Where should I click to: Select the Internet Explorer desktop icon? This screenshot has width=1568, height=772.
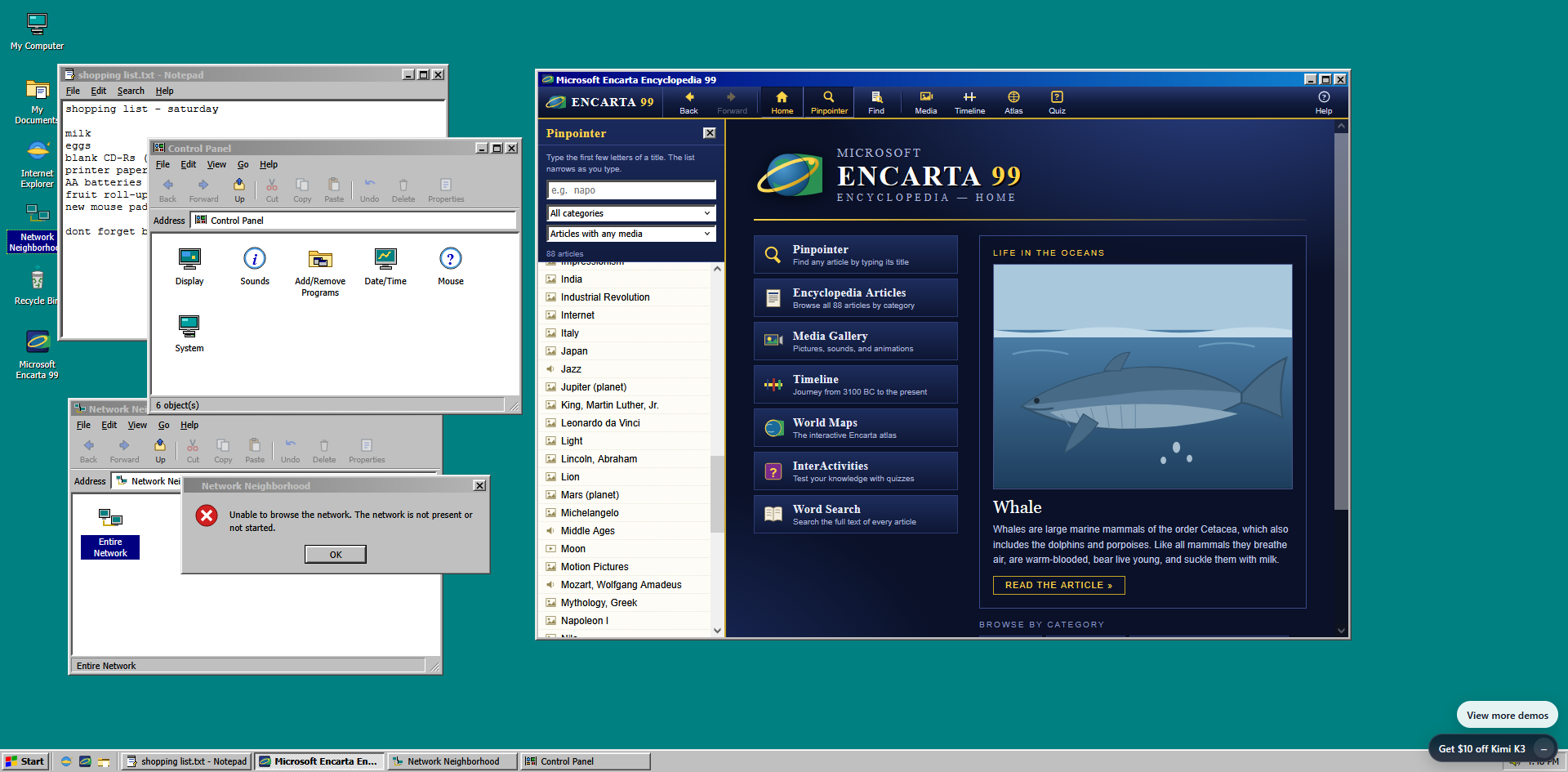(x=37, y=165)
